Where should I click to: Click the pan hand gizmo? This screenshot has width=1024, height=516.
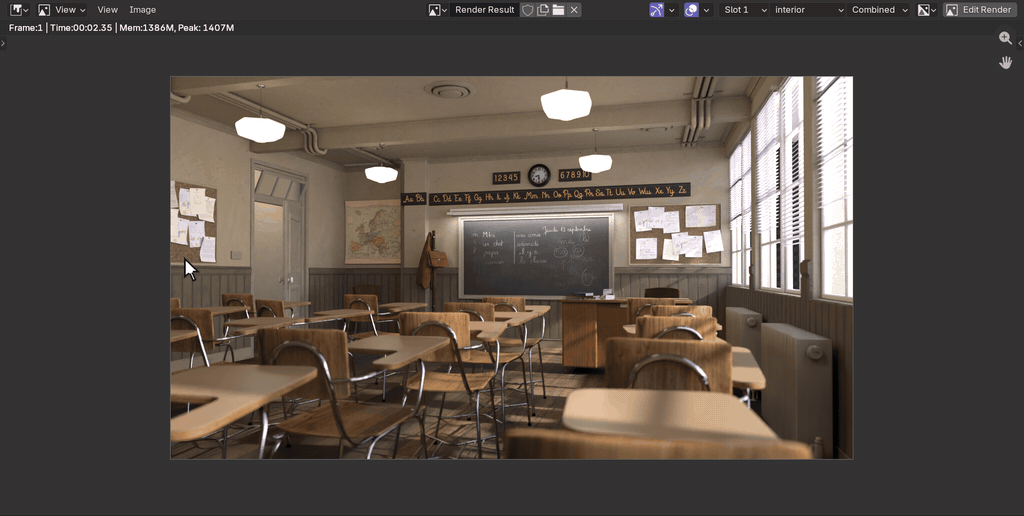pos(1006,63)
